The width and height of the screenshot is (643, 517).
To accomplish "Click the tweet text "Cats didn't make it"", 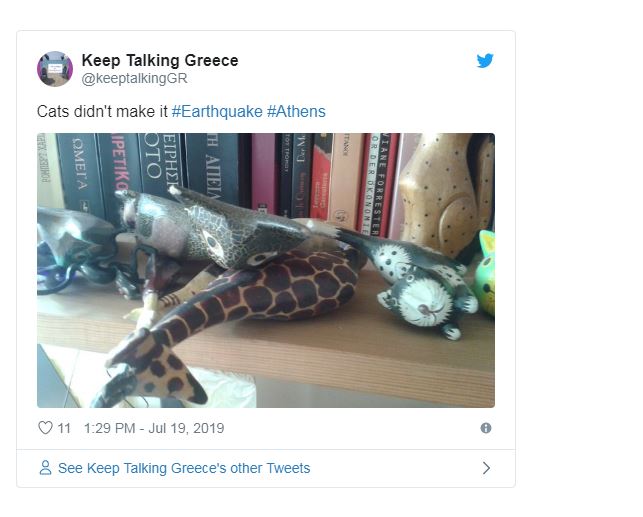I will [x=102, y=111].
